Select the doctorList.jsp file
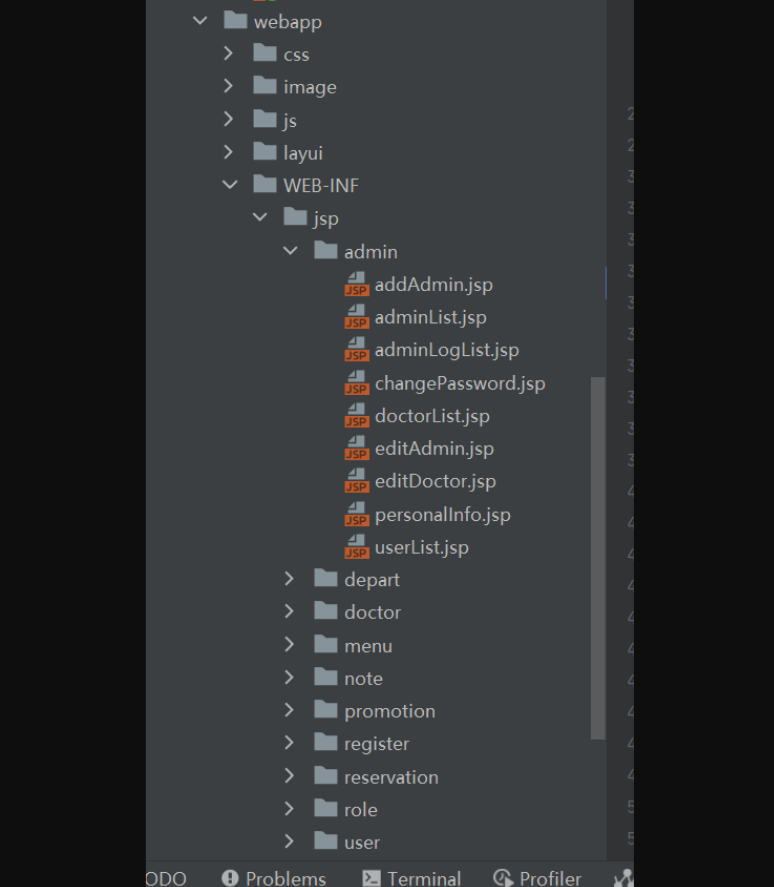The height and width of the screenshot is (887, 774). 432,416
